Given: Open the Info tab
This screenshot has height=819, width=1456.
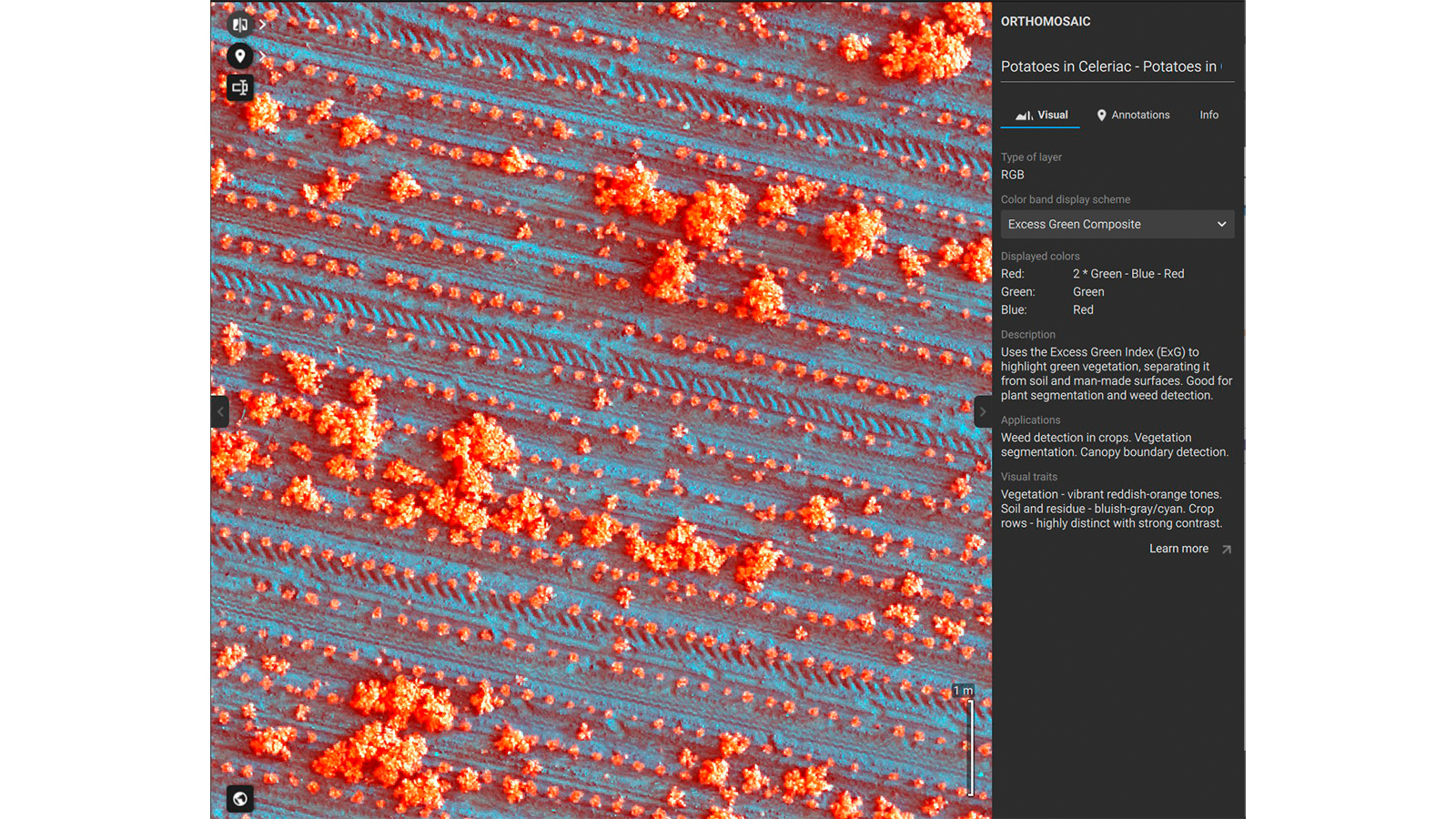Looking at the screenshot, I should 1208,116.
